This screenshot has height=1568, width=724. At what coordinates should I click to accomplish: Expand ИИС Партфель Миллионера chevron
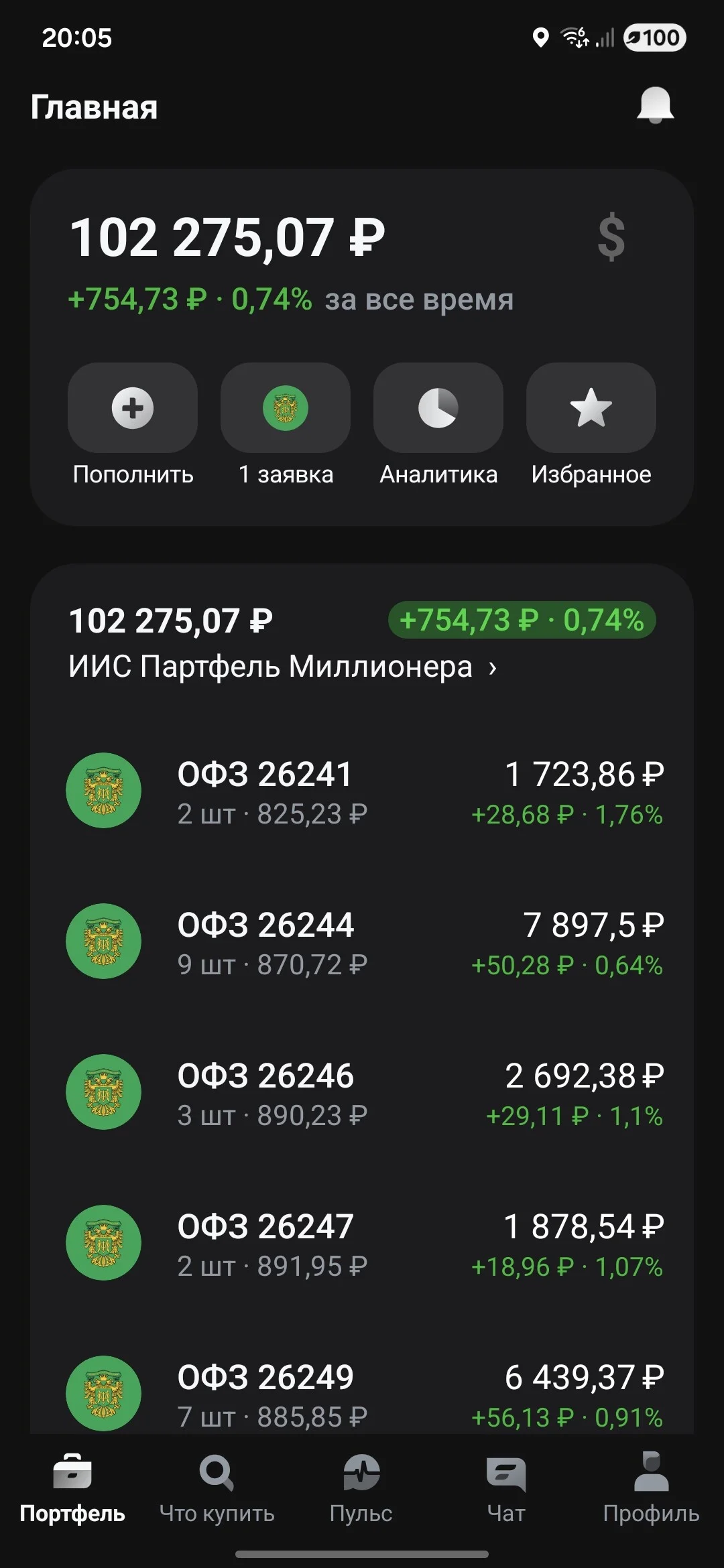(x=493, y=667)
